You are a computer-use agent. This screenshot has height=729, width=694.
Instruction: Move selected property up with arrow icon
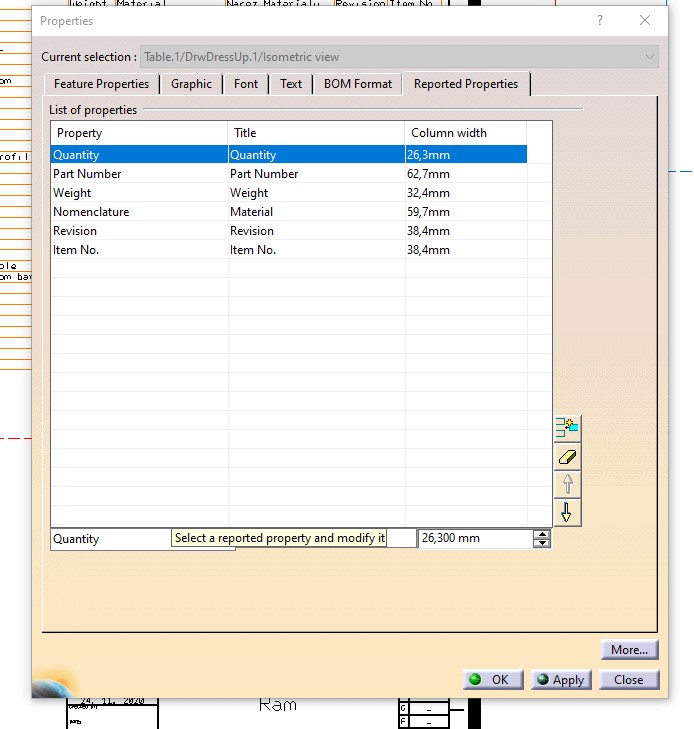point(567,484)
